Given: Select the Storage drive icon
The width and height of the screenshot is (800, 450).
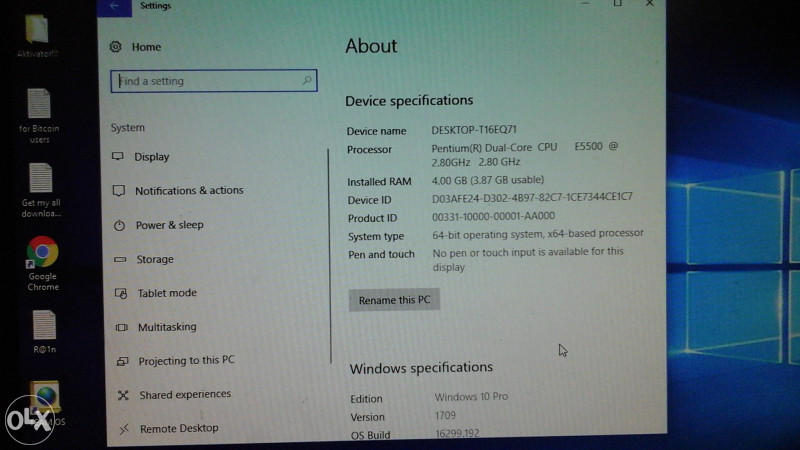Looking at the screenshot, I should point(120,259).
